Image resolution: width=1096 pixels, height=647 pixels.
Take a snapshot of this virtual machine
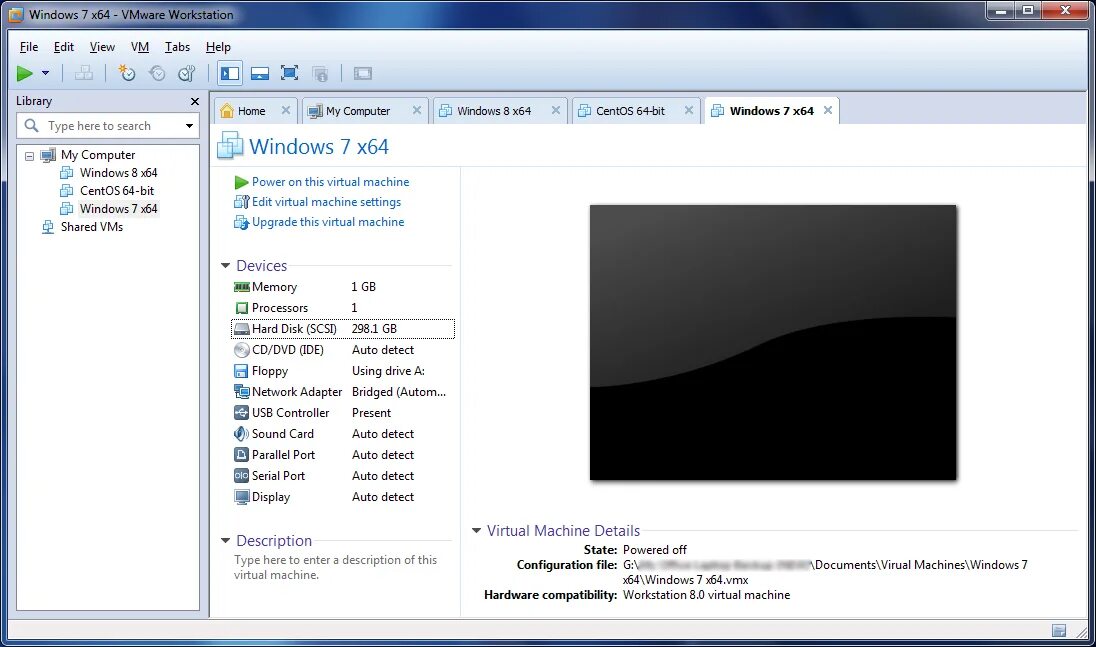pos(126,73)
